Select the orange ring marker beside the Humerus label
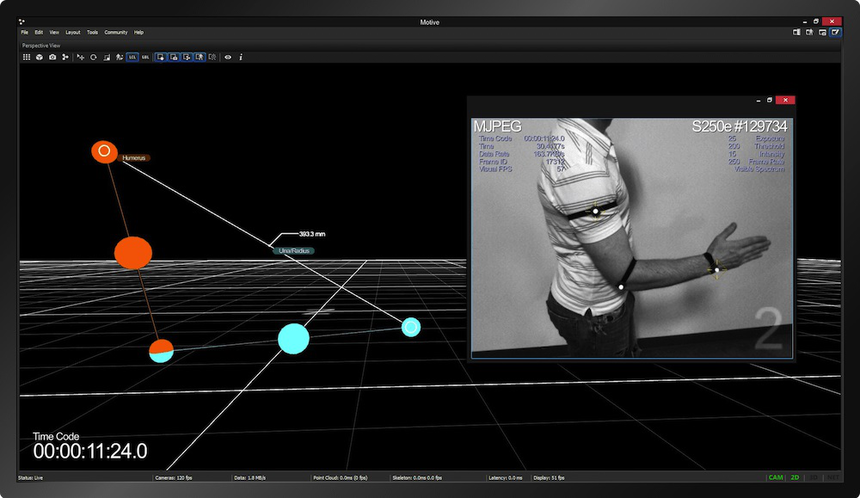860x498 pixels. click(104, 151)
